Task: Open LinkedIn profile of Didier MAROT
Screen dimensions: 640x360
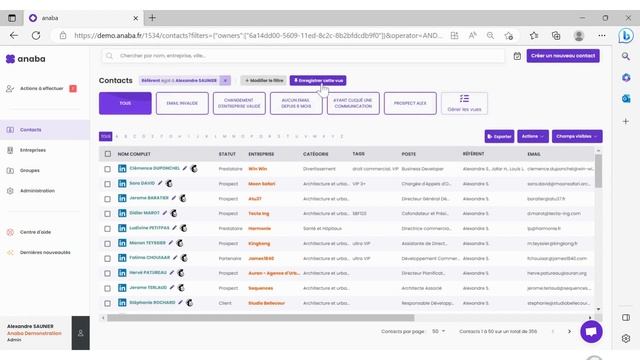Action: click(x=122, y=213)
